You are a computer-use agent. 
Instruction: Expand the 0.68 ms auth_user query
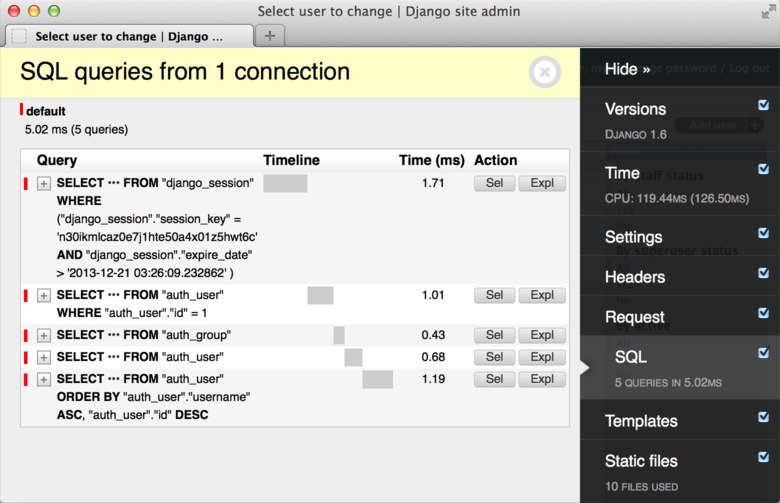coord(44,357)
